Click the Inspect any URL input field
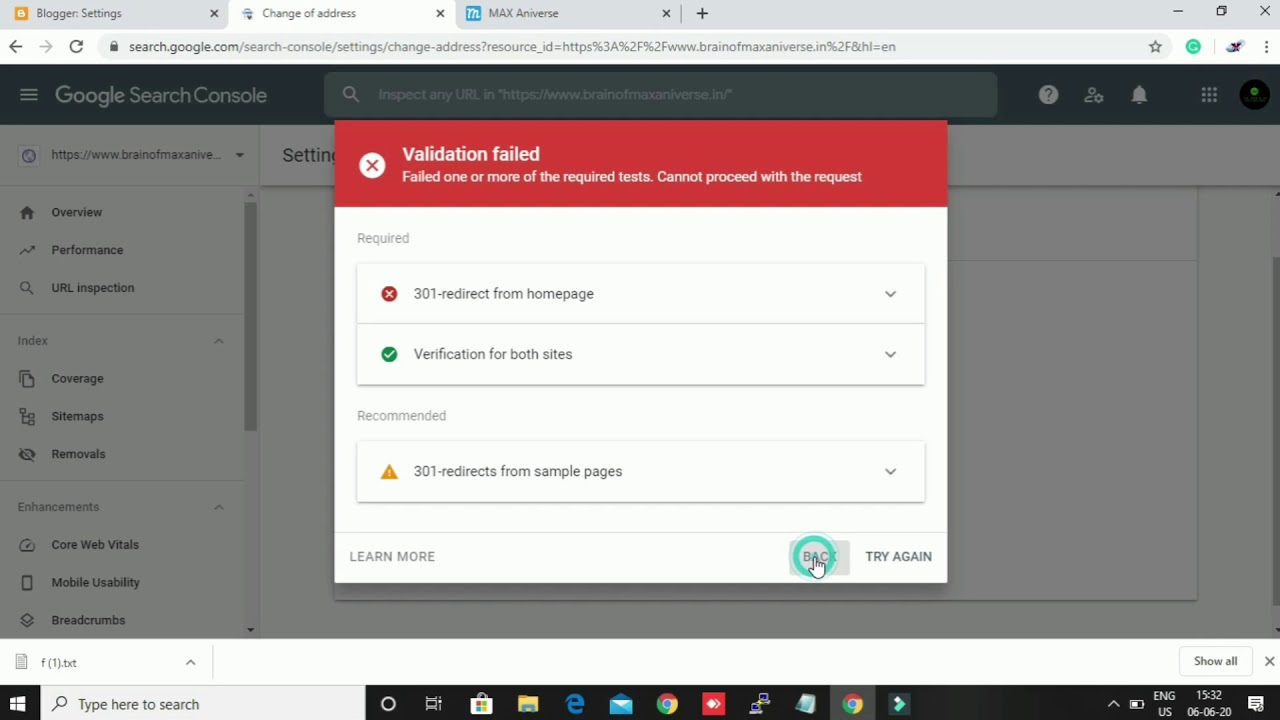1280x720 pixels. click(x=660, y=95)
